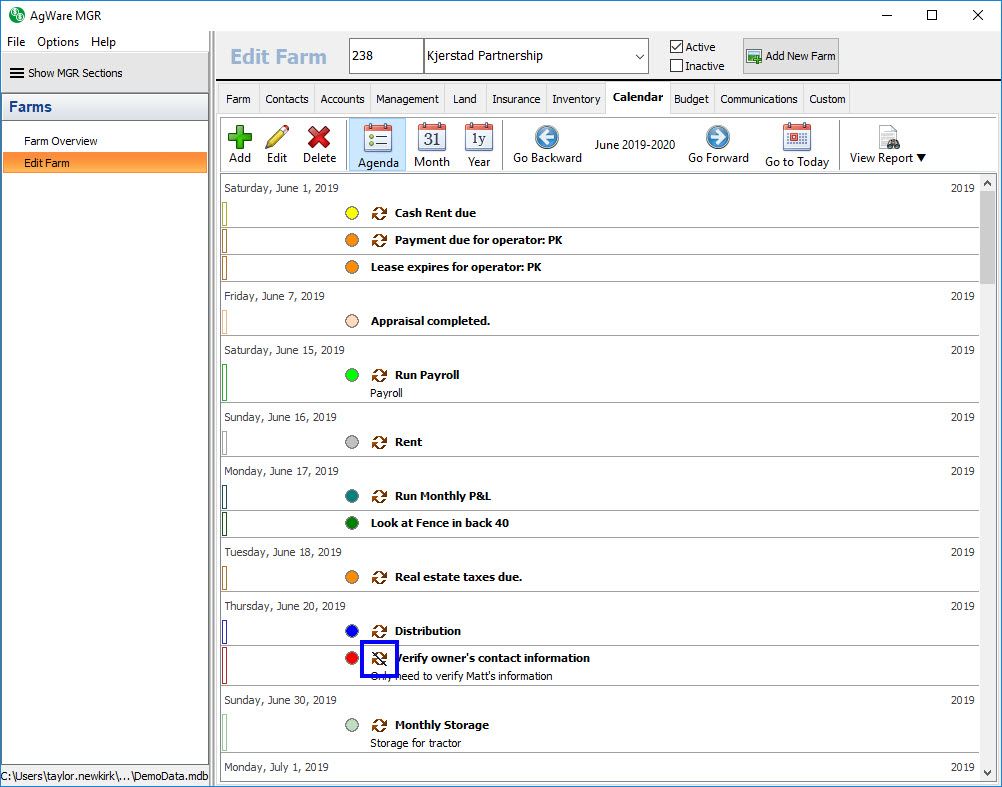Check the Inactive checkbox

point(677,66)
